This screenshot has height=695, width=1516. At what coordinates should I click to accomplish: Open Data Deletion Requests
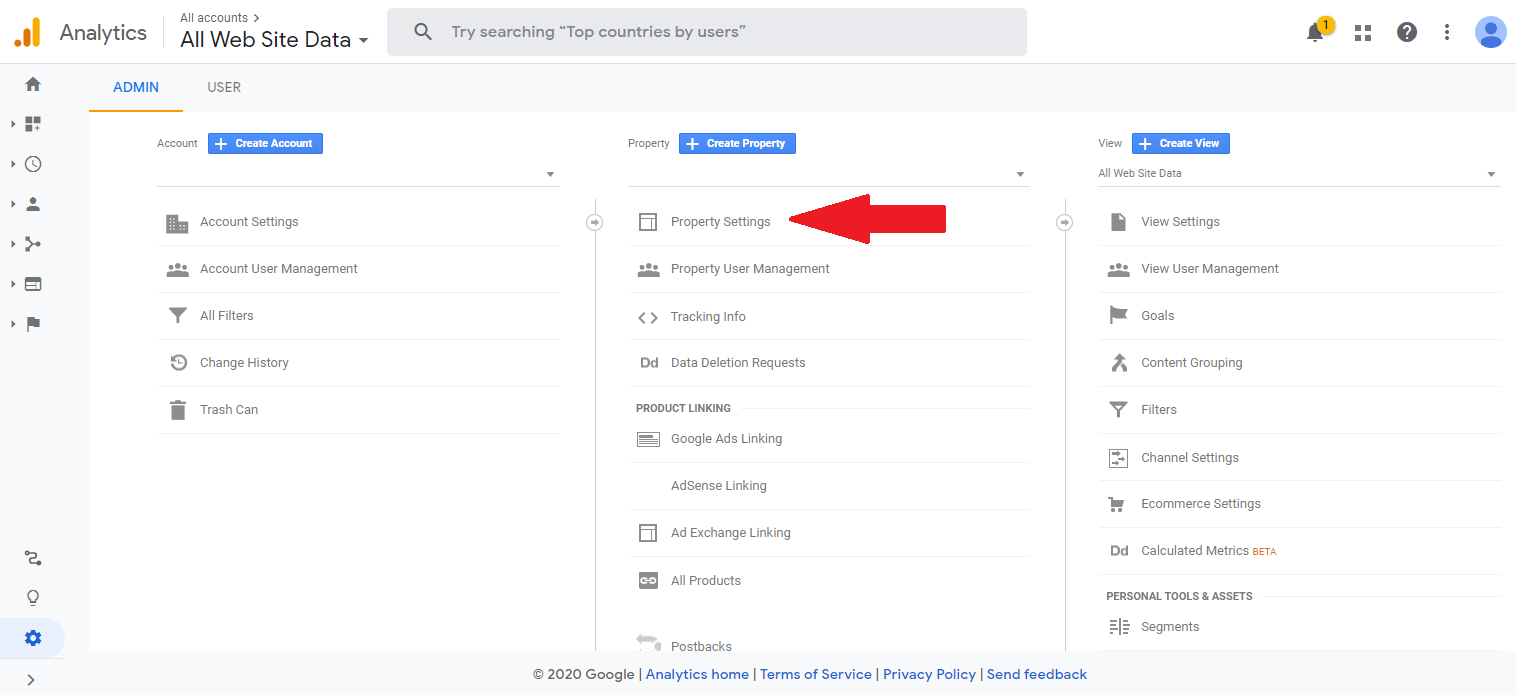(x=738, y=363)
